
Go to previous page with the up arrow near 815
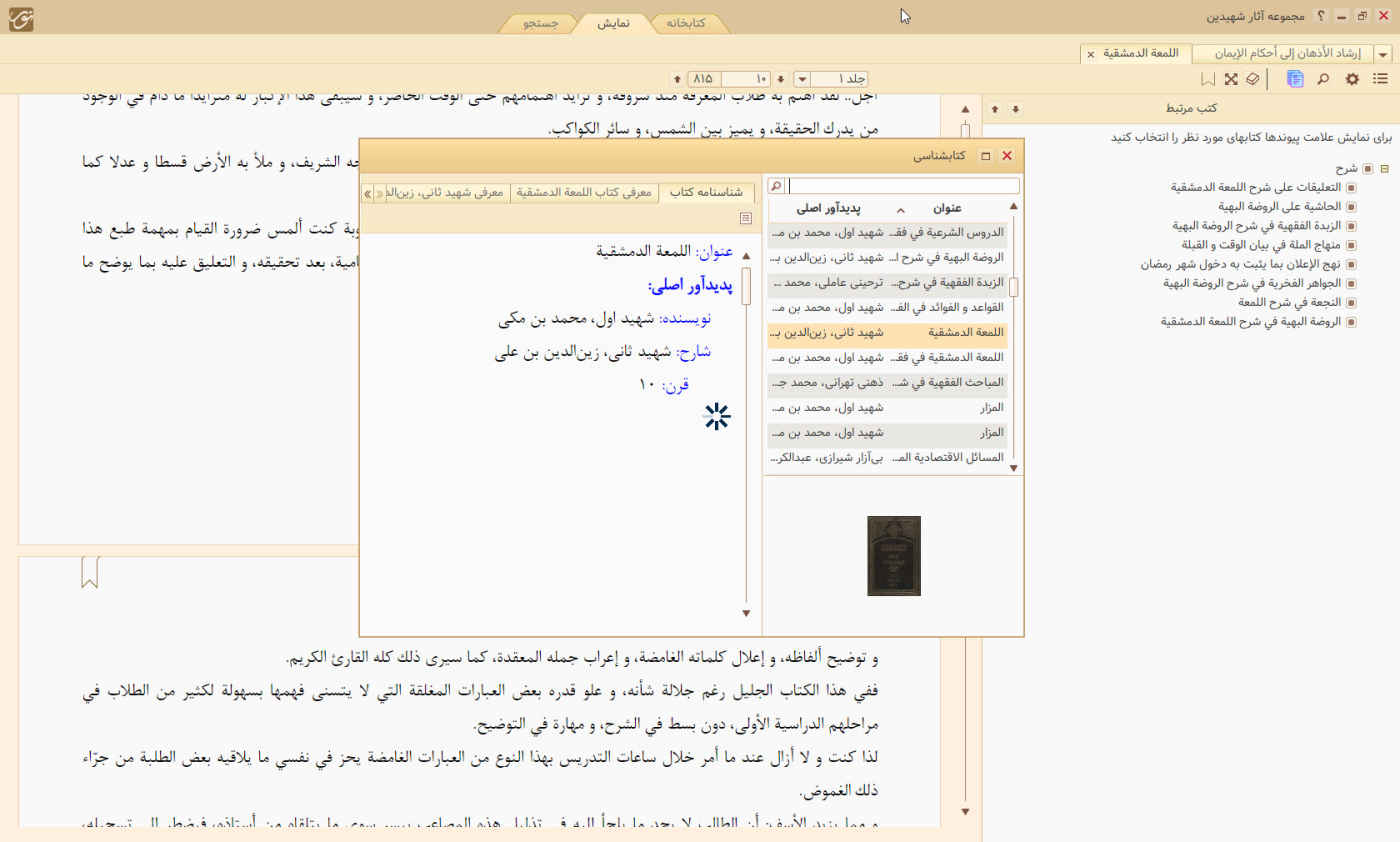677,79
